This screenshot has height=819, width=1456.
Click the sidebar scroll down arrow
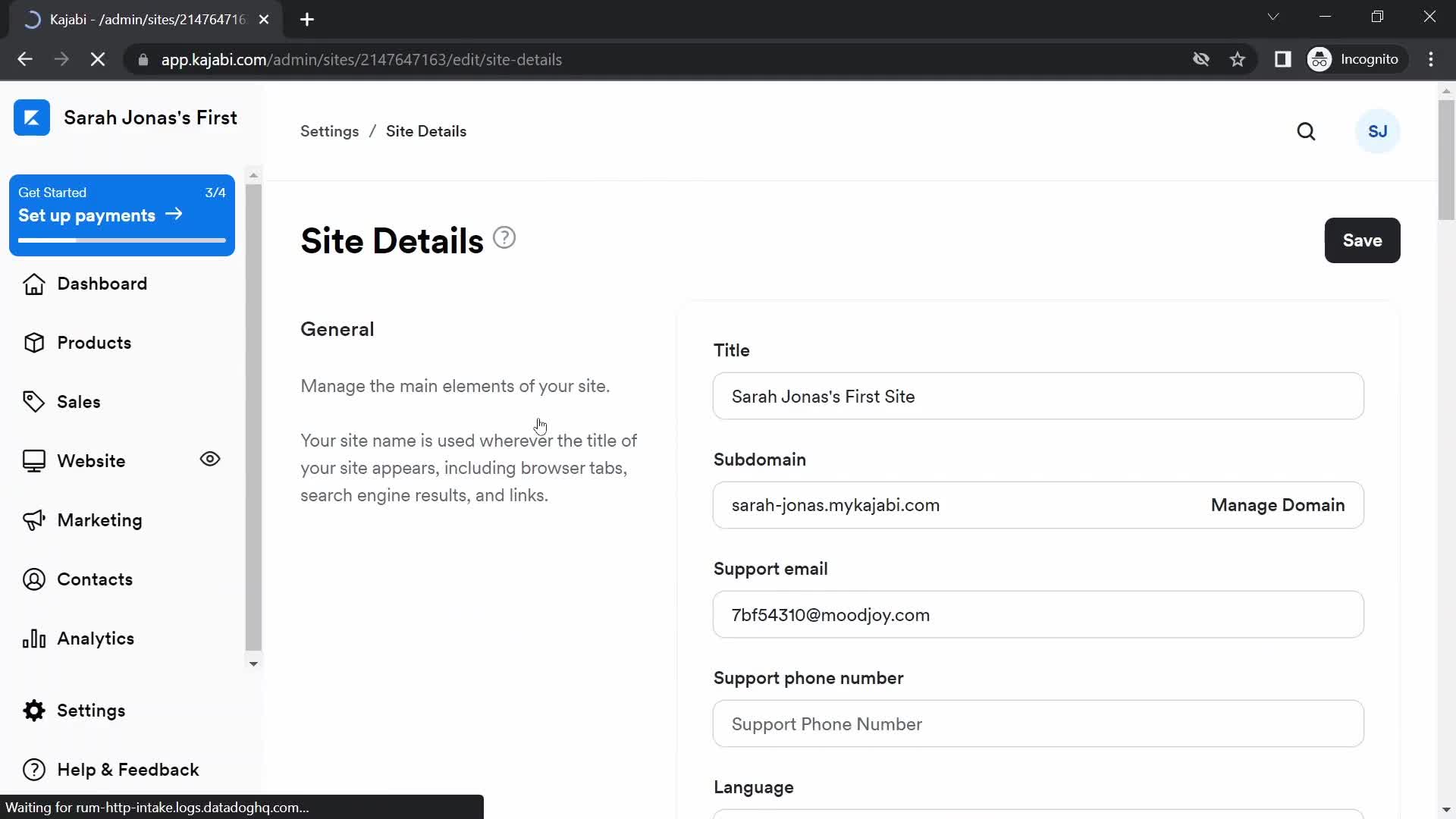253,664
